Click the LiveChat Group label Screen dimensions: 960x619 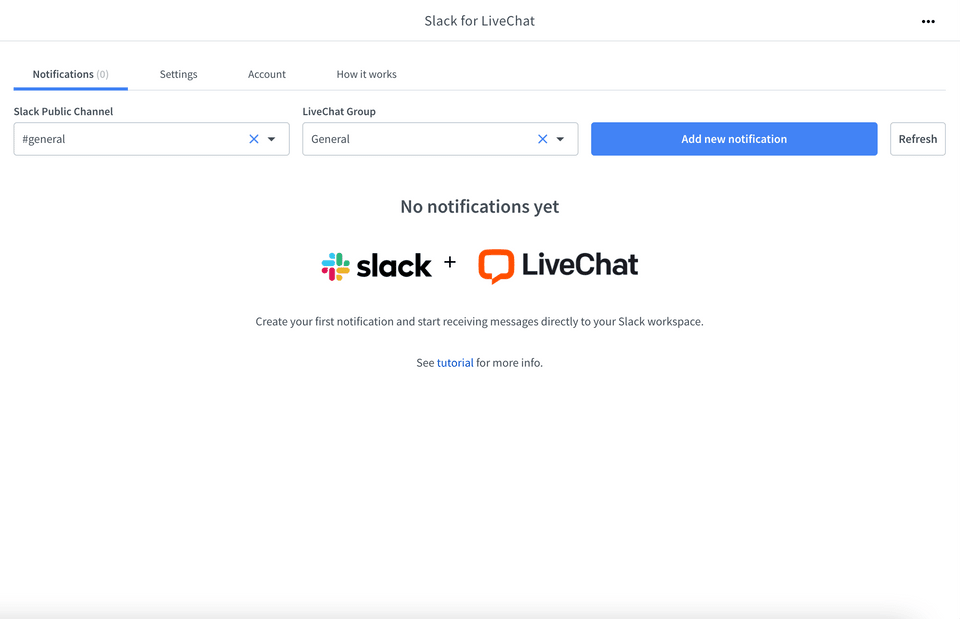[x=339, y=111]
